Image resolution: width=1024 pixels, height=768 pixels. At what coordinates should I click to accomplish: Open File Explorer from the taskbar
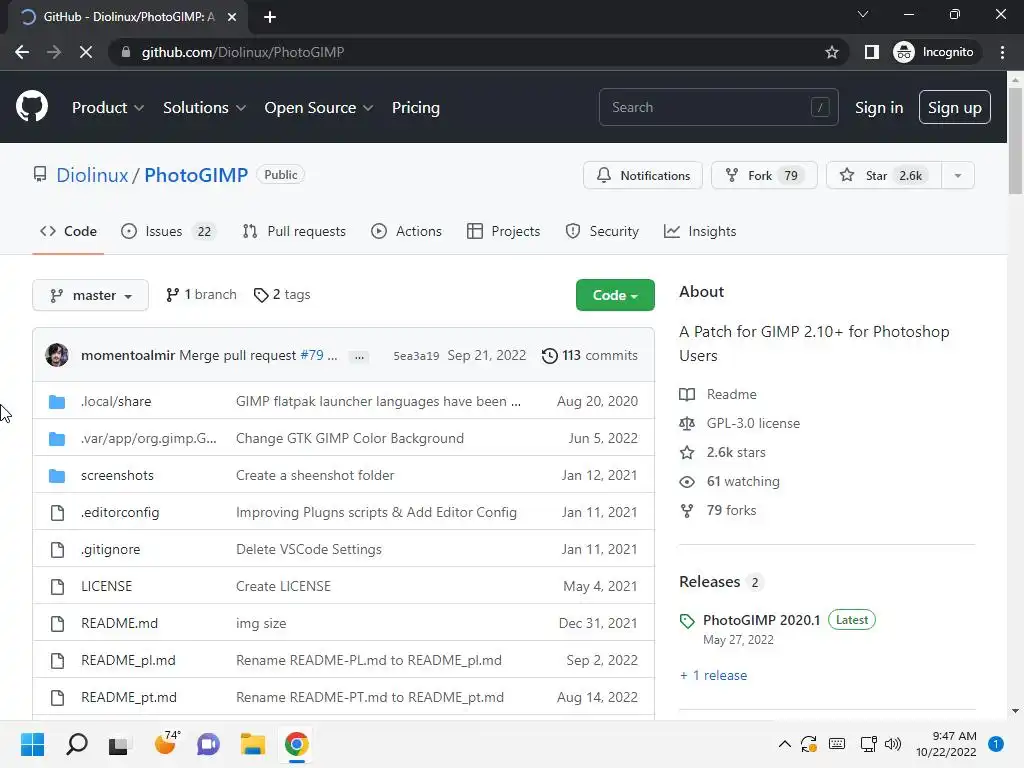click(x=253, y=744)
